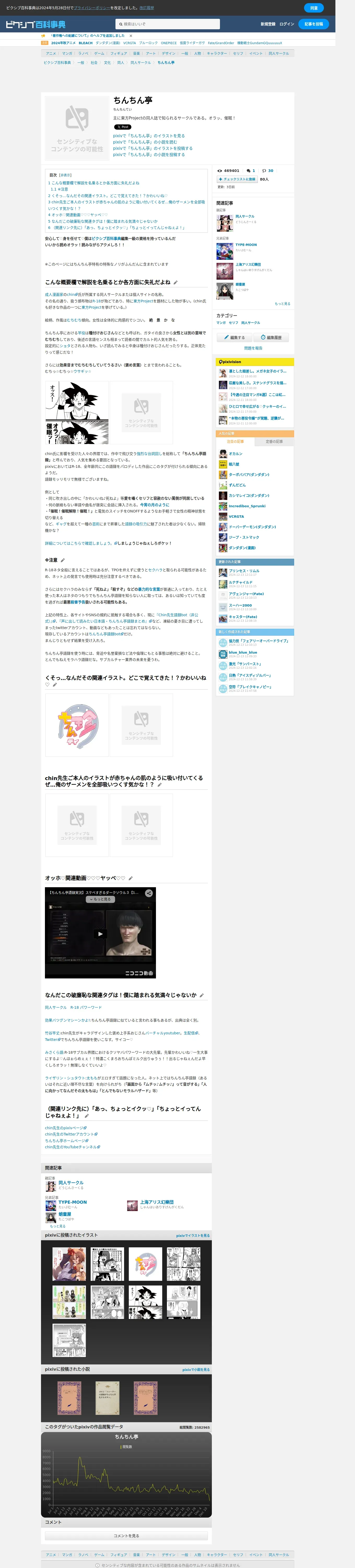Click 眠八號 spoiler warning thumbnail
Image resolution: width=355 pixels, height=1568 pixels.
[x=223, y=464]
